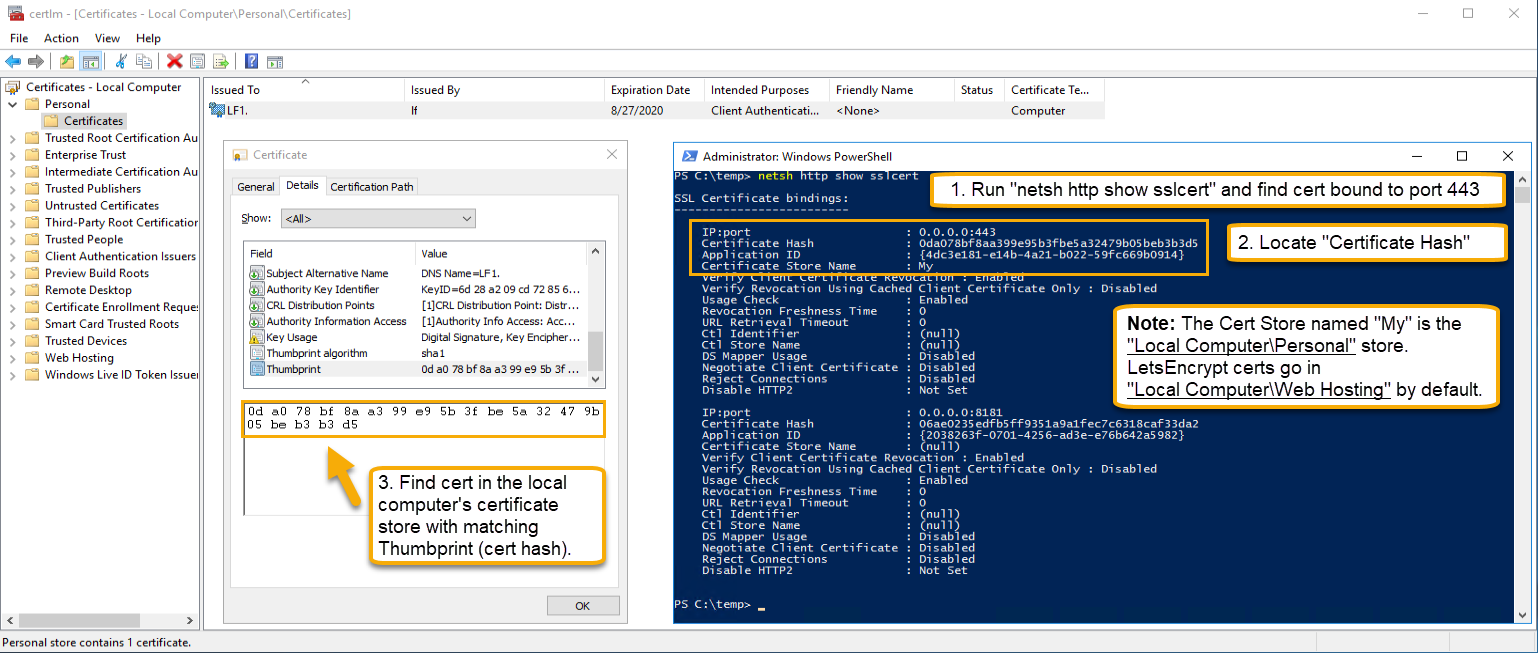The height and width of the screenshot is (653, 1538).
Task: Expand the Windows Live ID Token Issuer node
Action: [x=13, y=375]
